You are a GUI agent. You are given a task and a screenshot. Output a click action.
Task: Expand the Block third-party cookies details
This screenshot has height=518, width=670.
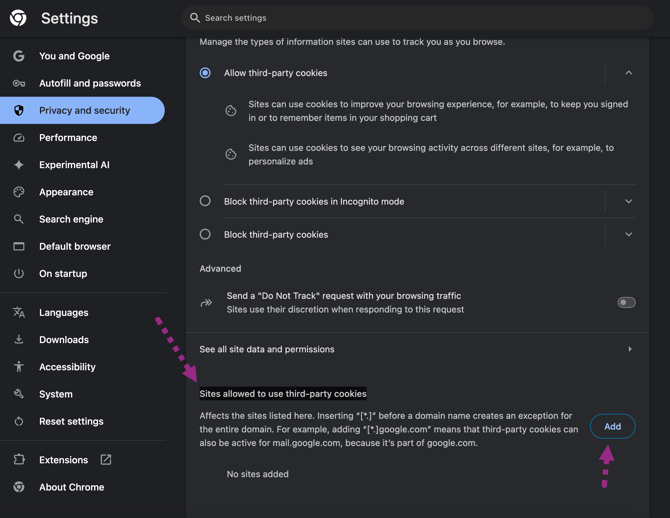click(628, 234)
